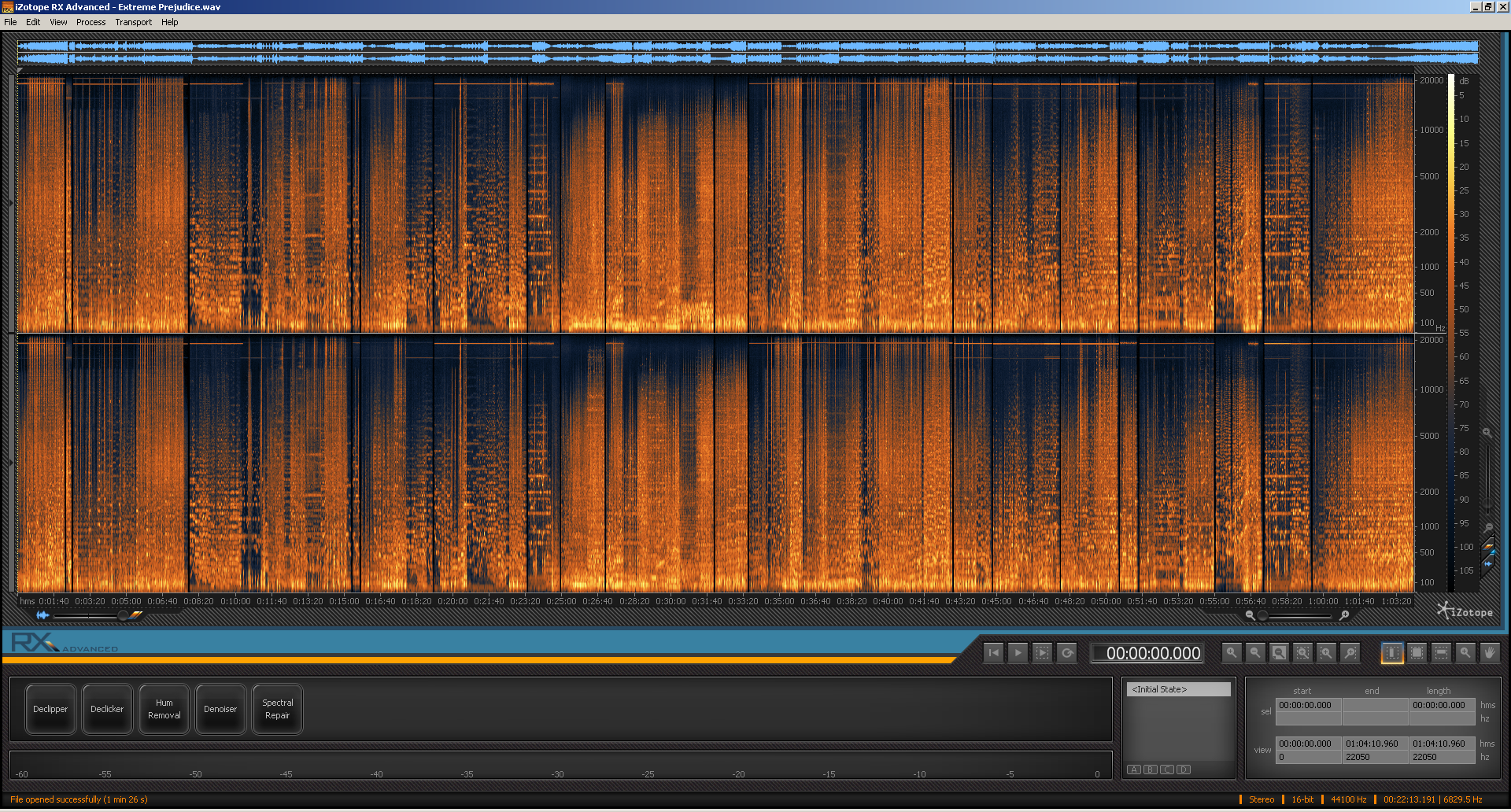Screen dimensions: 1511x812
Task: Click the waveform icon left of the blend slider
Action: 42,615
